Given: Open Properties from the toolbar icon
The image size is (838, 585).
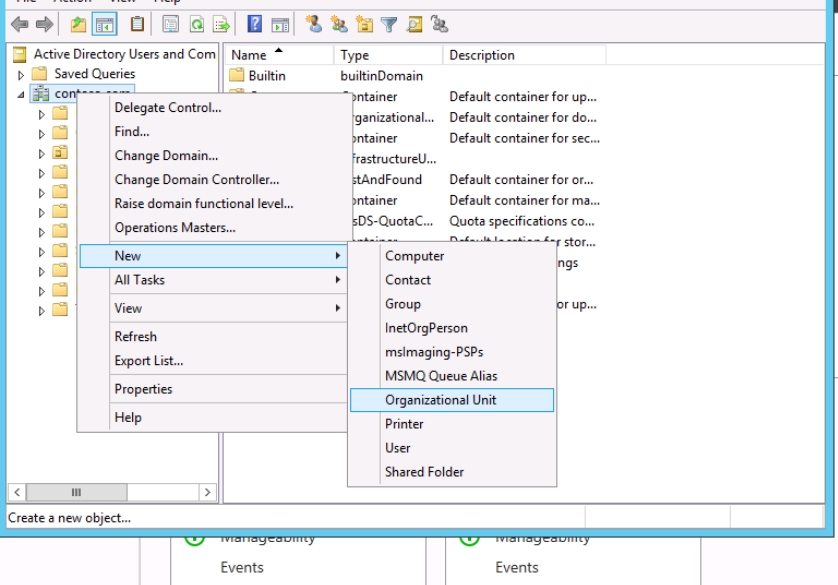Looking at the screenshot, I should [x=170, y=24].
